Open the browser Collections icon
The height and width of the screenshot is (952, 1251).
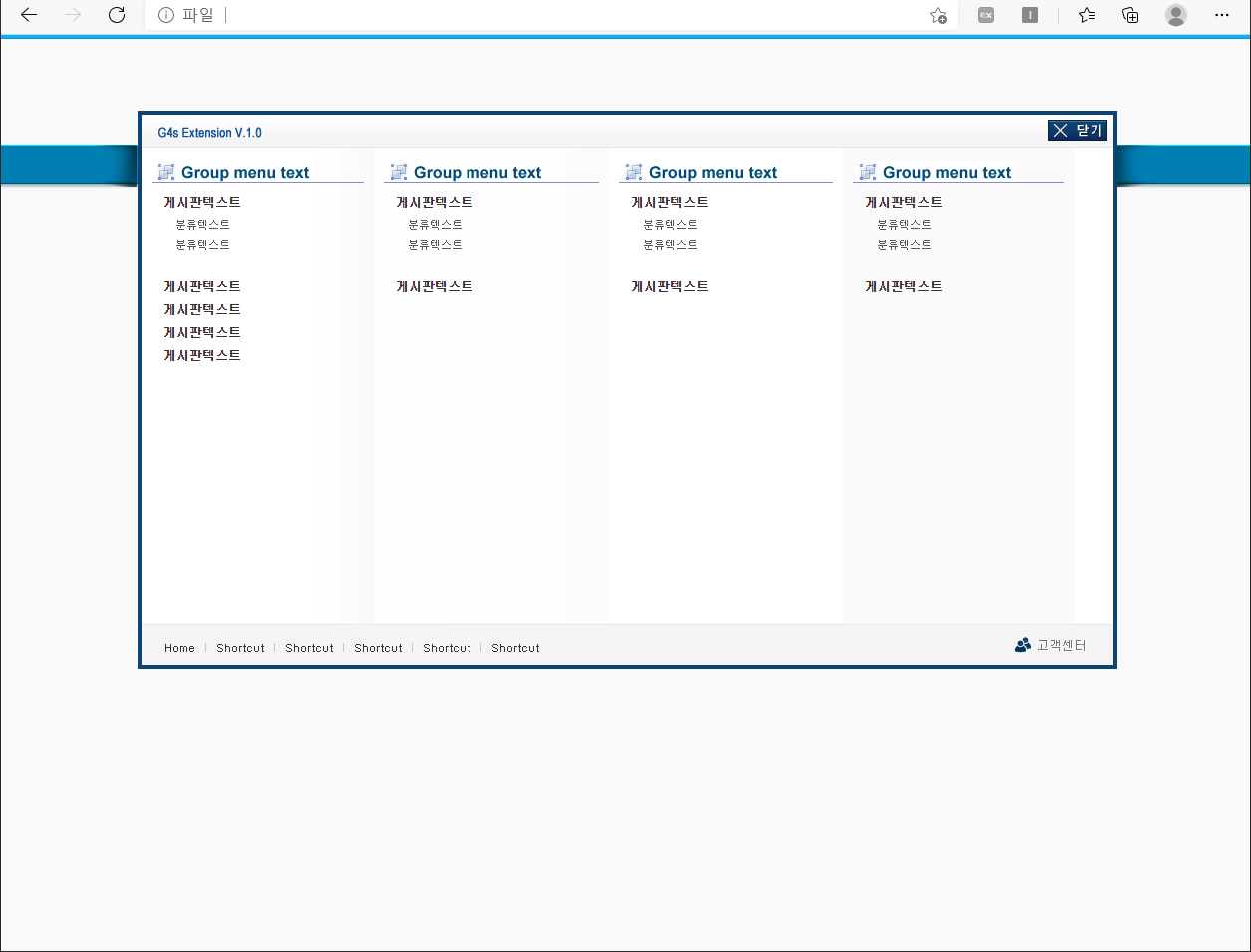point(1130,15)
